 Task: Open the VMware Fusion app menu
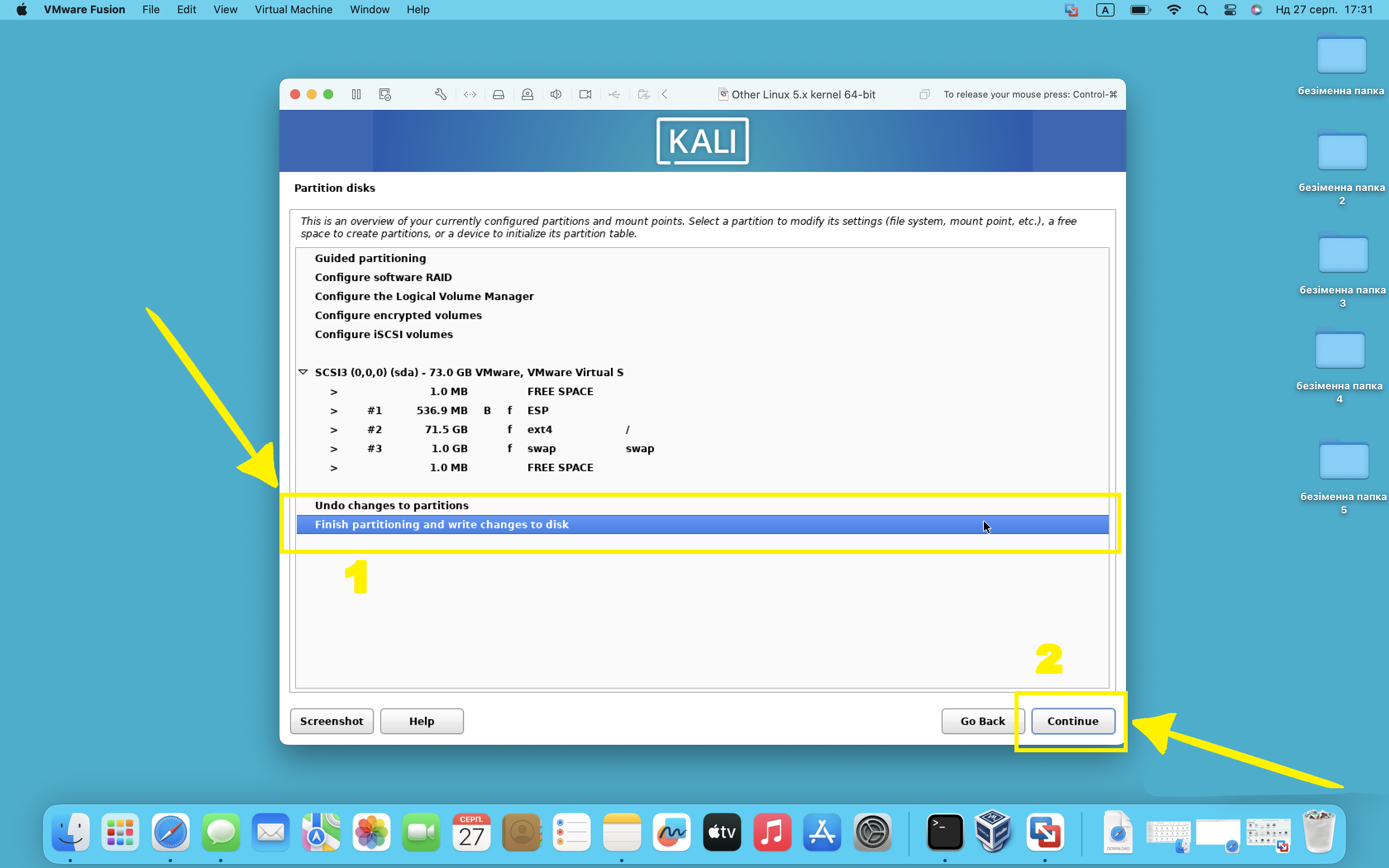tap(84, 10)
